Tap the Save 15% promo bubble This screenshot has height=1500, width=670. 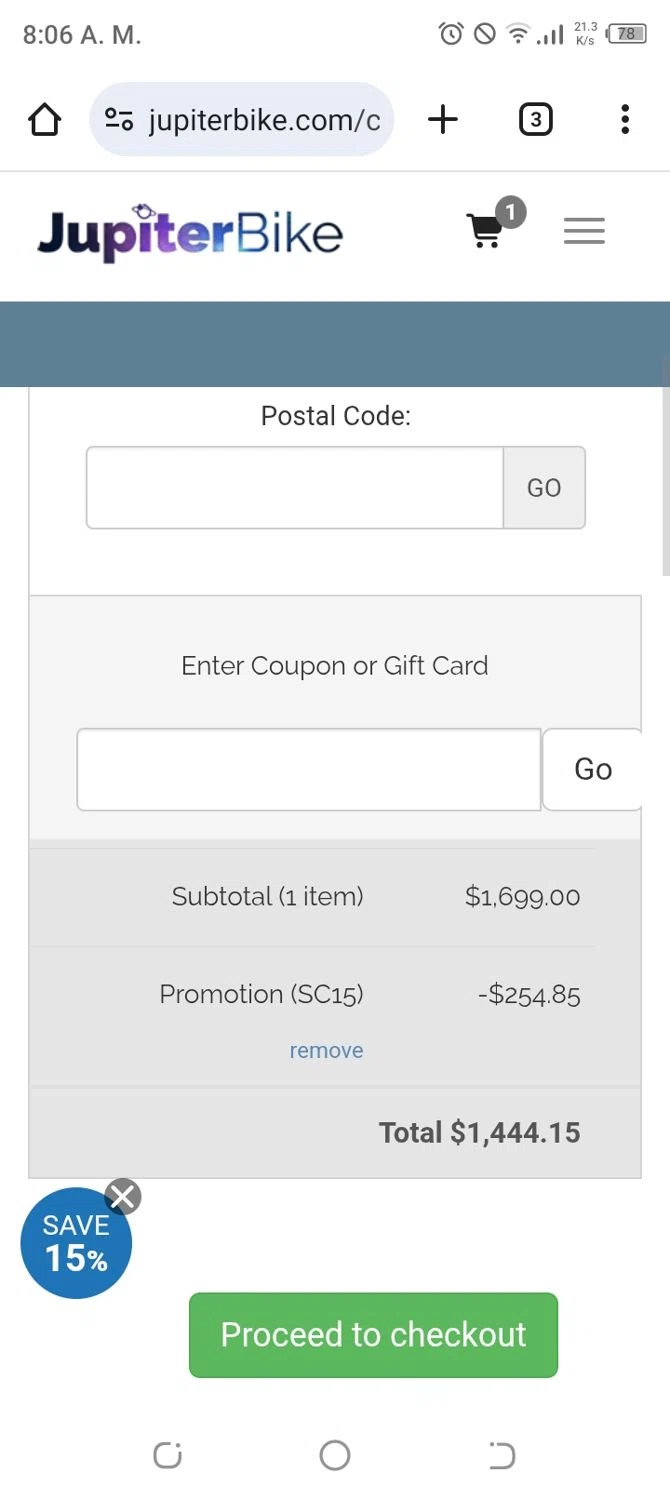[x=72, y=1247]
